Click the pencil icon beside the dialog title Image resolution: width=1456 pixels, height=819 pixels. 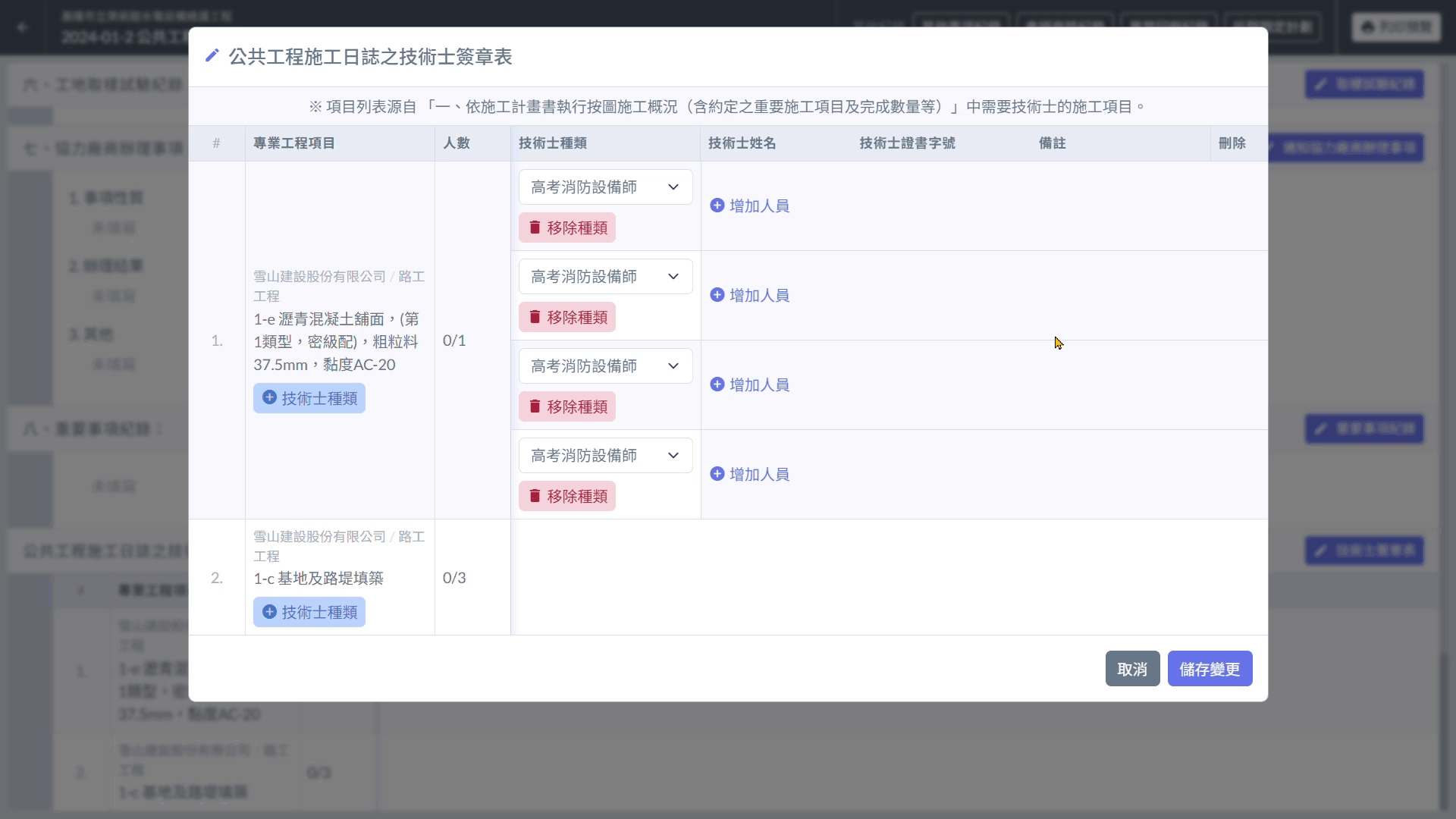point(212,56)
